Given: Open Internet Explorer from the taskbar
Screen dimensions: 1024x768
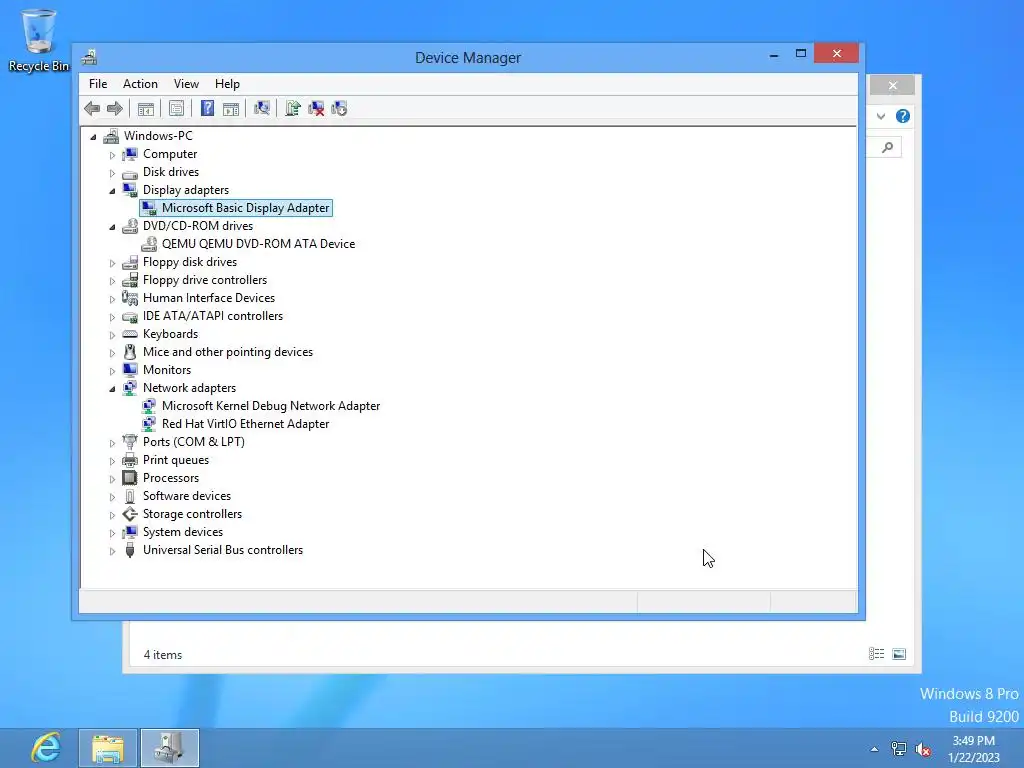Looking at the screenshot, I should point(46,747).
